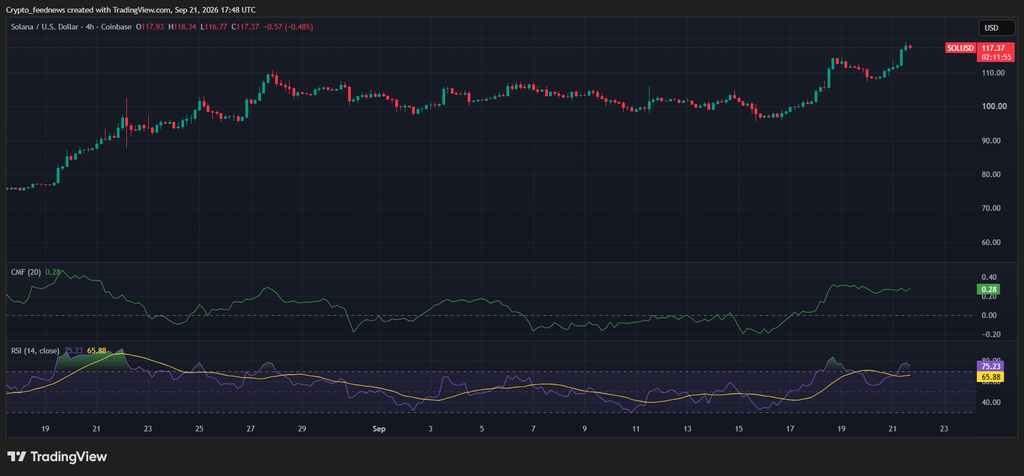1024x476 pixels.
Task: Click the 11 date on the time axis
Action: [x=635, y=429]
